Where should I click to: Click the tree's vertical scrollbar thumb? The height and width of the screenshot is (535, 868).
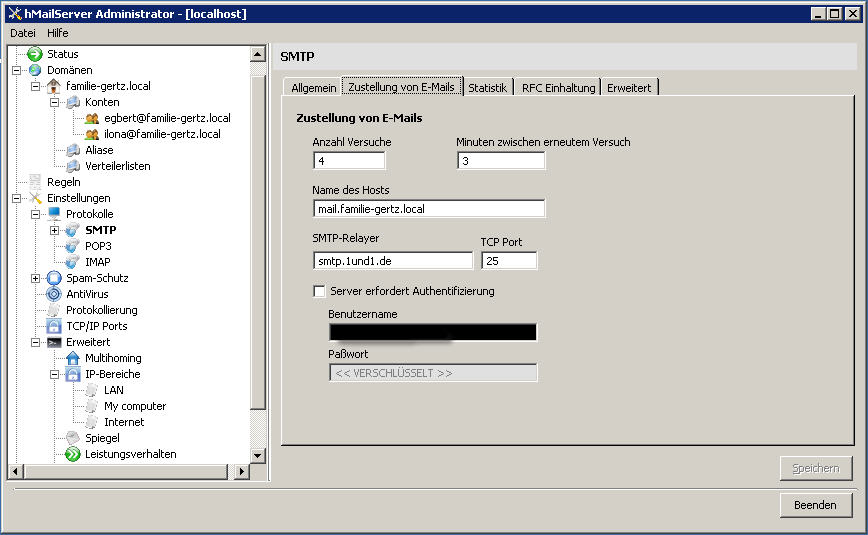[x=258, y=243]
